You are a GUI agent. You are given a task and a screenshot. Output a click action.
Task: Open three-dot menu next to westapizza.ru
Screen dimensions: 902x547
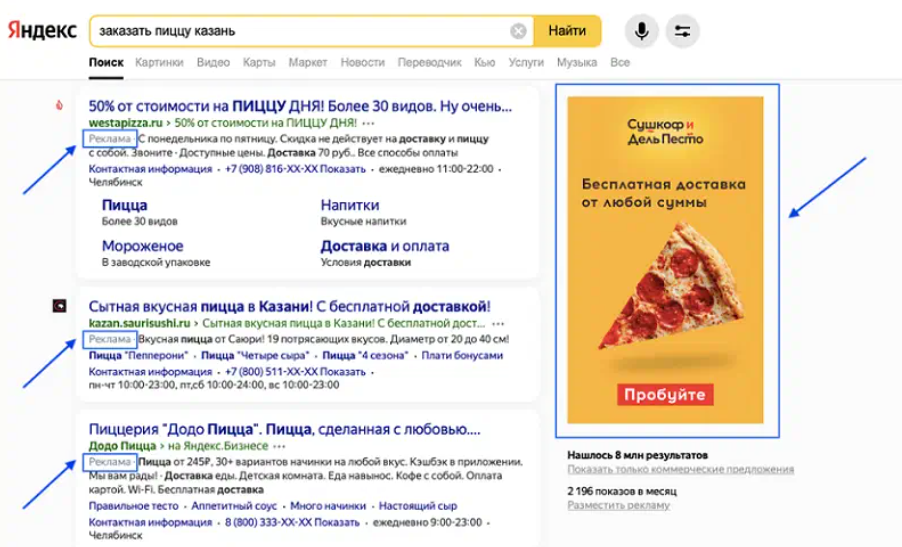point(369,123)
